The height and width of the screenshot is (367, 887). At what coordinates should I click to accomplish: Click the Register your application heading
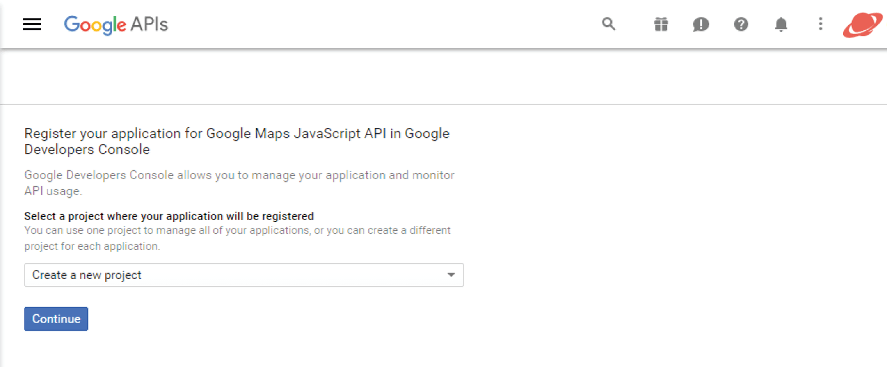[237, 141]
